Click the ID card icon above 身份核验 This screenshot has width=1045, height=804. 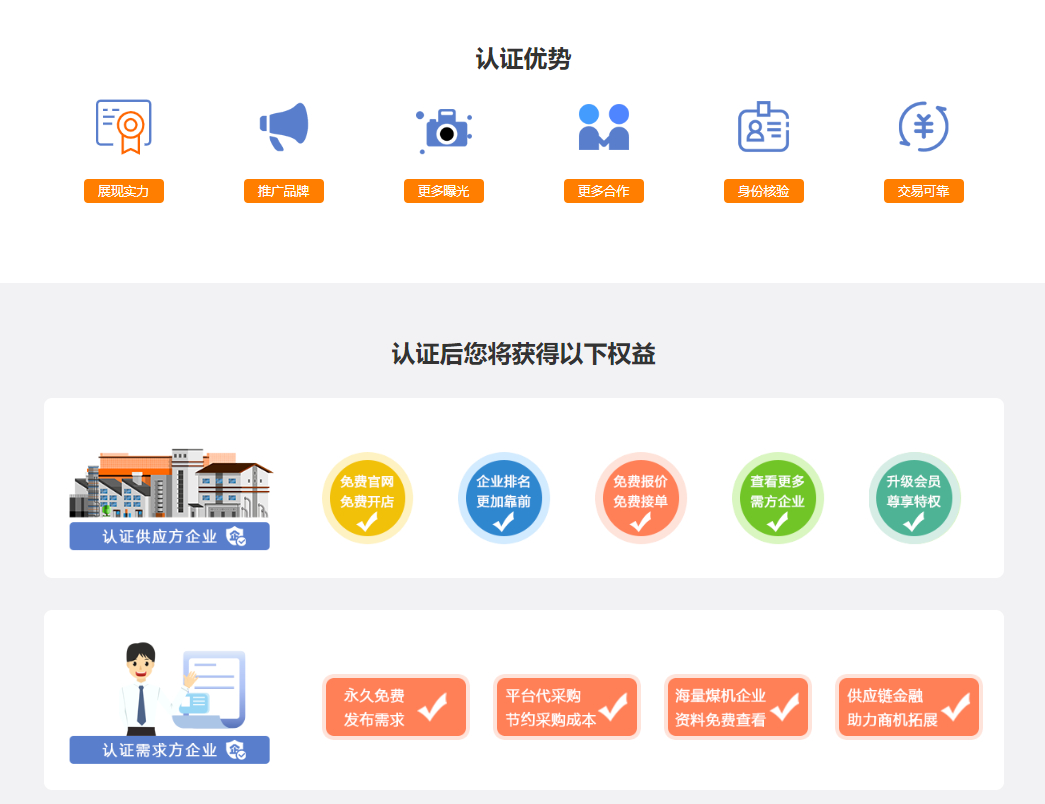pyautogui.click(x=763, y=127)
